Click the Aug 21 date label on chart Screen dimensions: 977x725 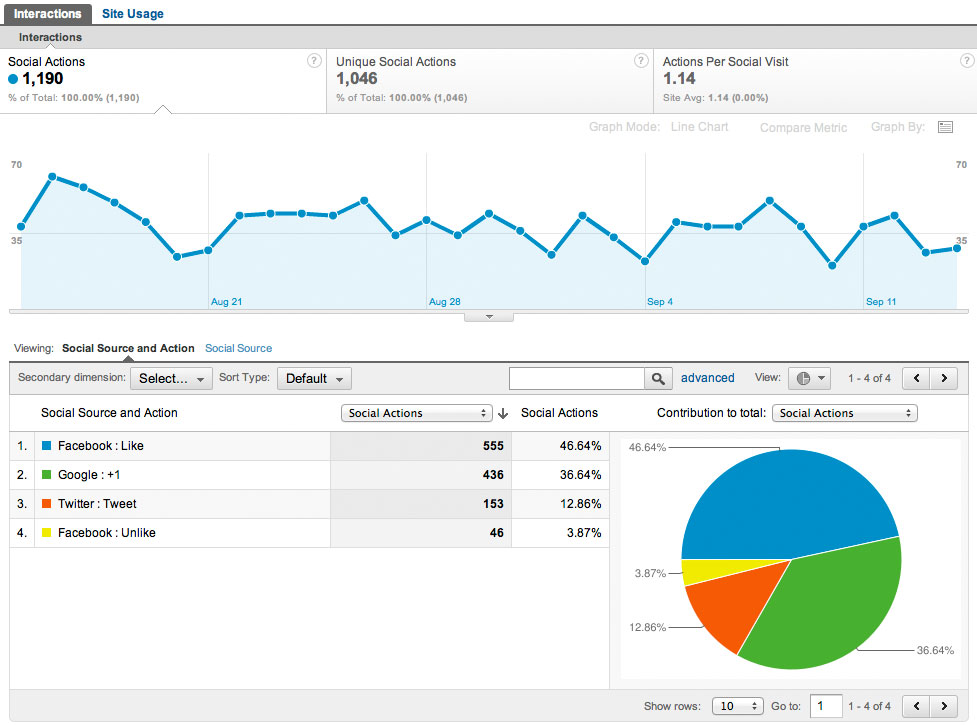(x=226, y=301)
